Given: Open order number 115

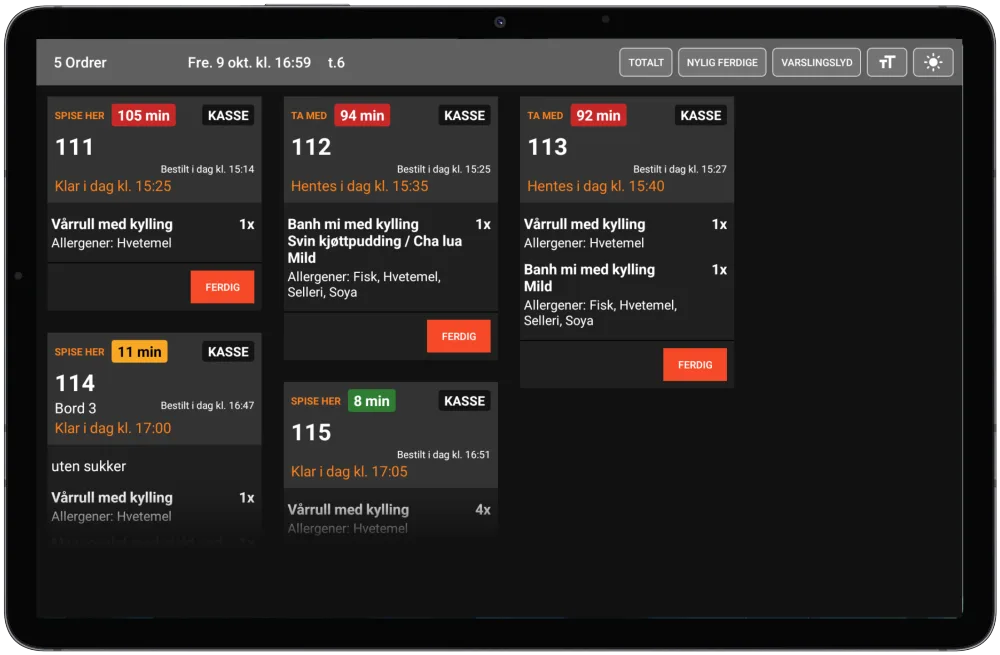Looking at the screenshot, I should point(311,432).
